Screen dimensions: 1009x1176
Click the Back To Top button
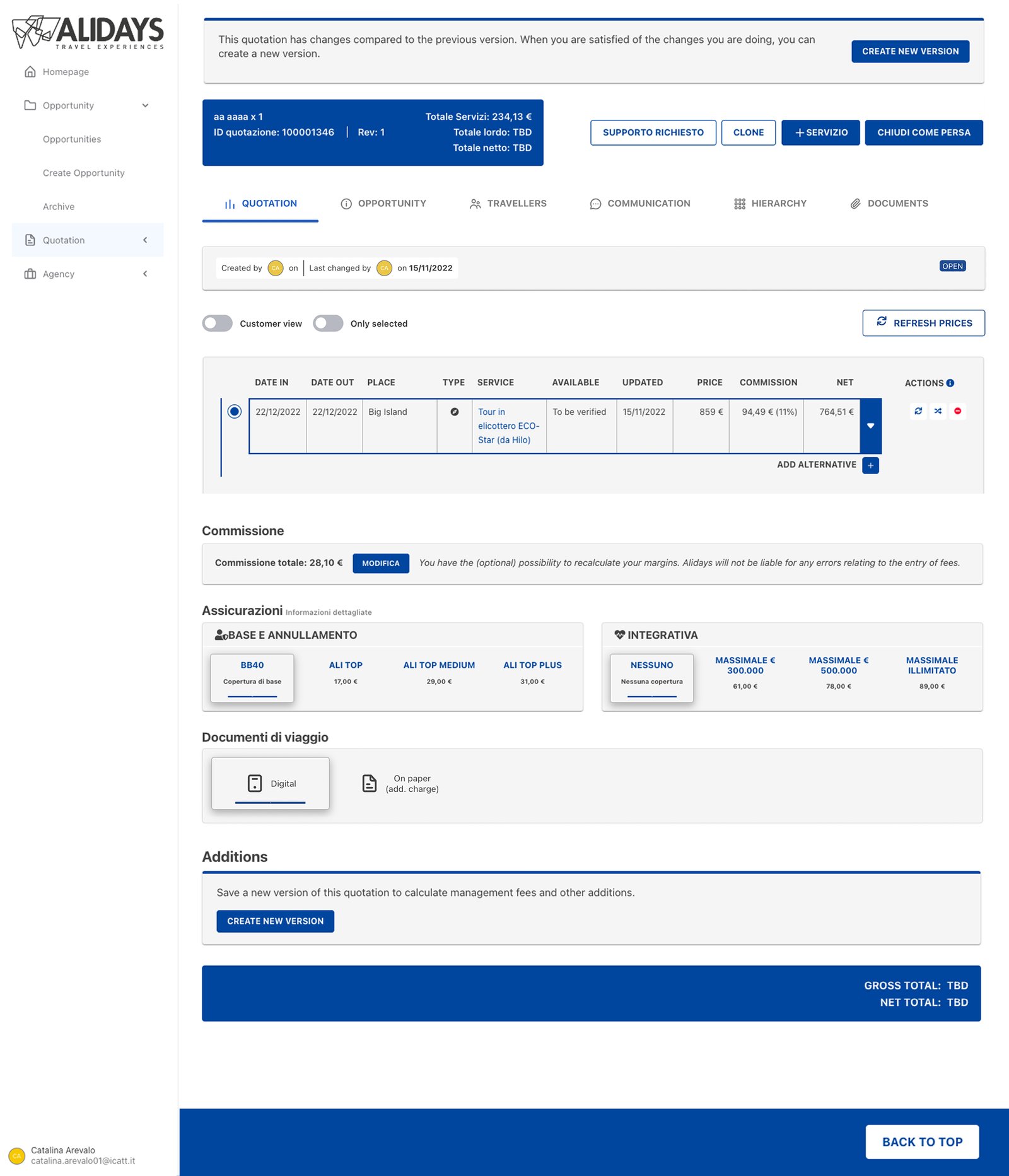922,1142
